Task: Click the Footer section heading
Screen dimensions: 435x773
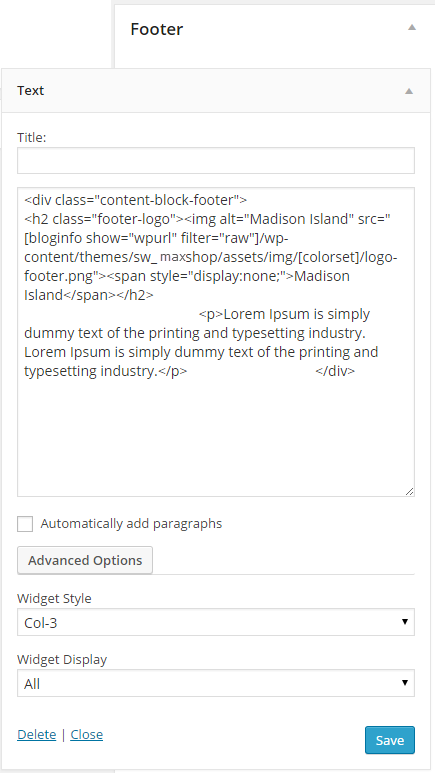Action: click(x=156, y=29)
